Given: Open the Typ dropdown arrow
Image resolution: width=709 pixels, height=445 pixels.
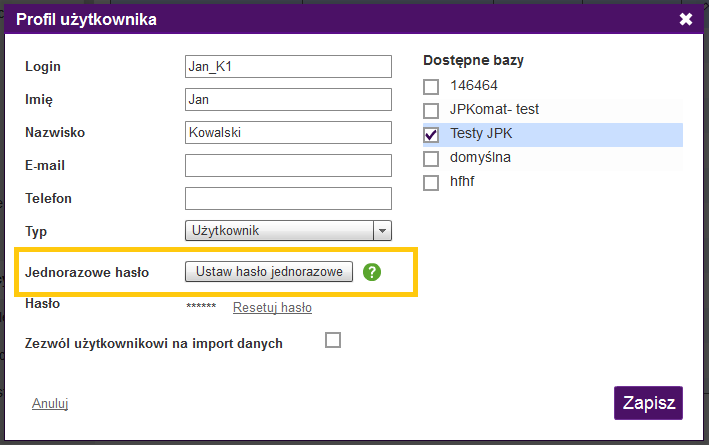Looking at the screenshot, I should coord(382,231).
